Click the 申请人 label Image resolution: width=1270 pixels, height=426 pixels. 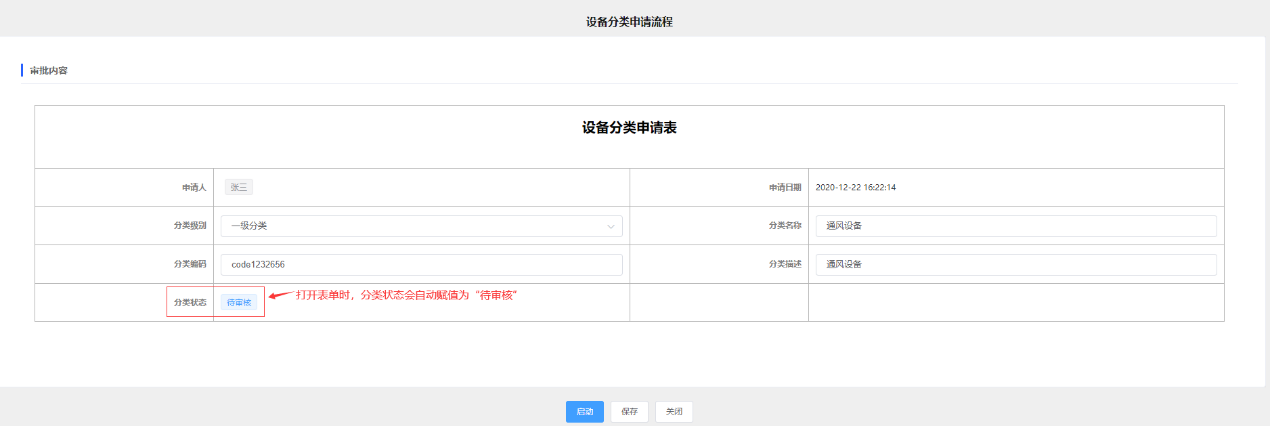193,187
